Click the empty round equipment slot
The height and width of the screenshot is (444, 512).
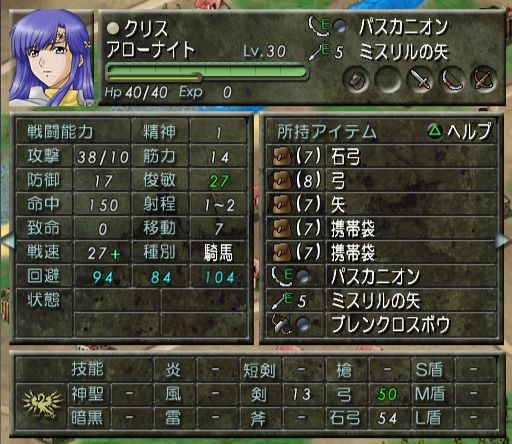click(x=388, y=79)
